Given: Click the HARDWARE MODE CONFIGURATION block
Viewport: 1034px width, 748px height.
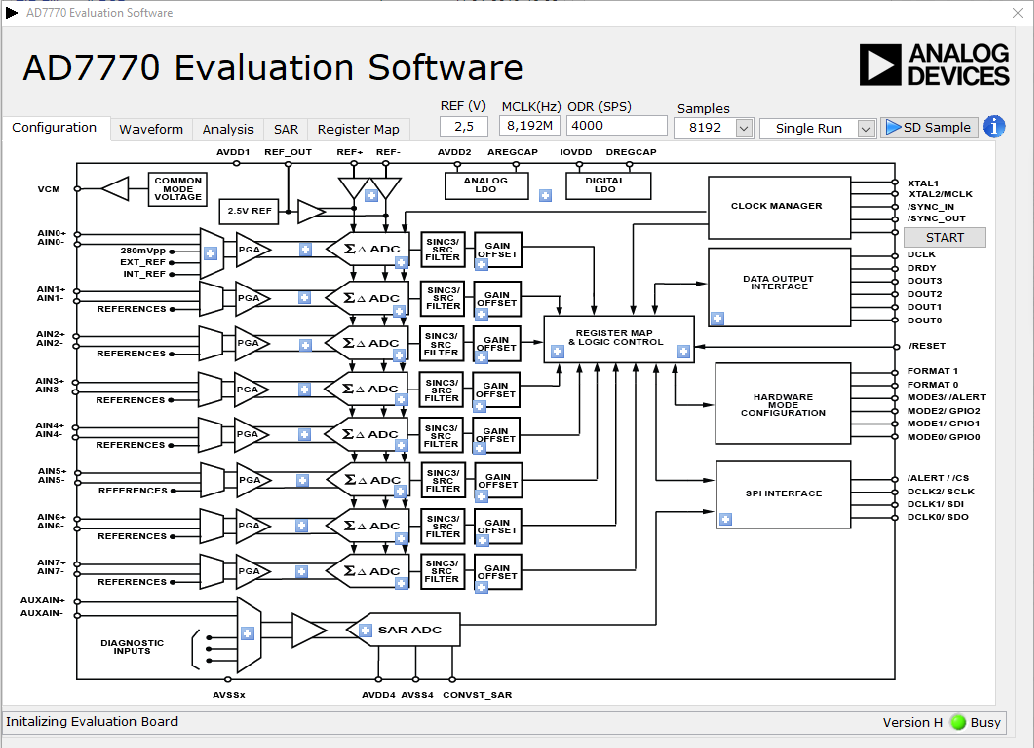Looking at the screenshot, I should [783, 403].
